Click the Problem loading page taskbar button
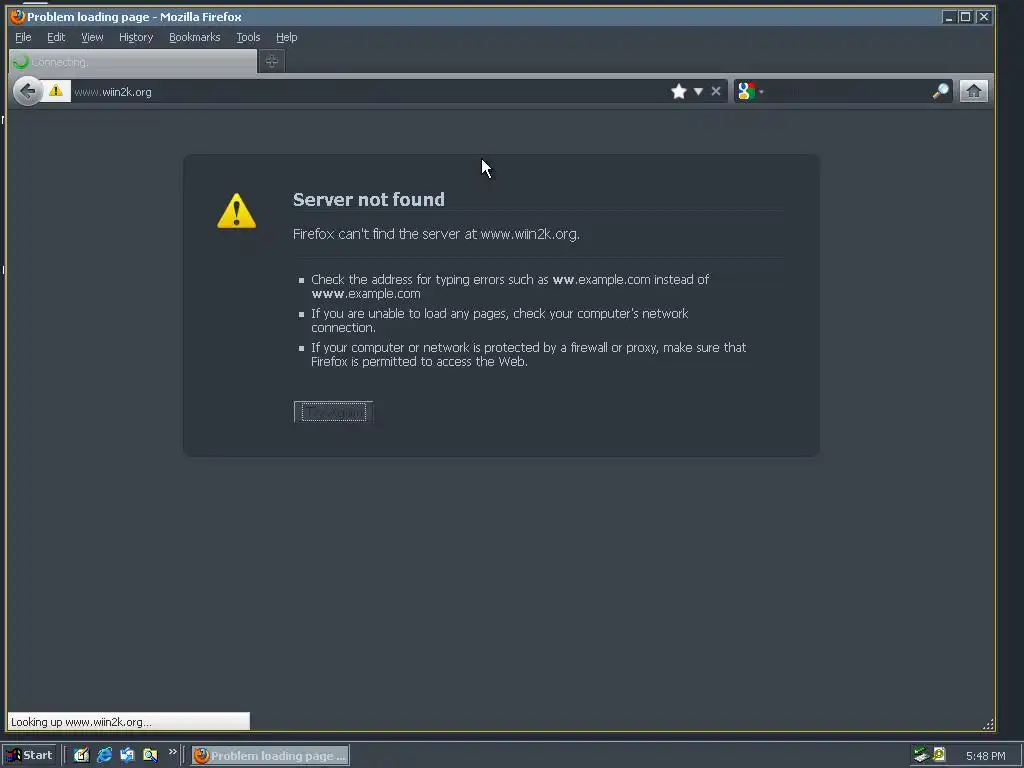 [270, 756]
